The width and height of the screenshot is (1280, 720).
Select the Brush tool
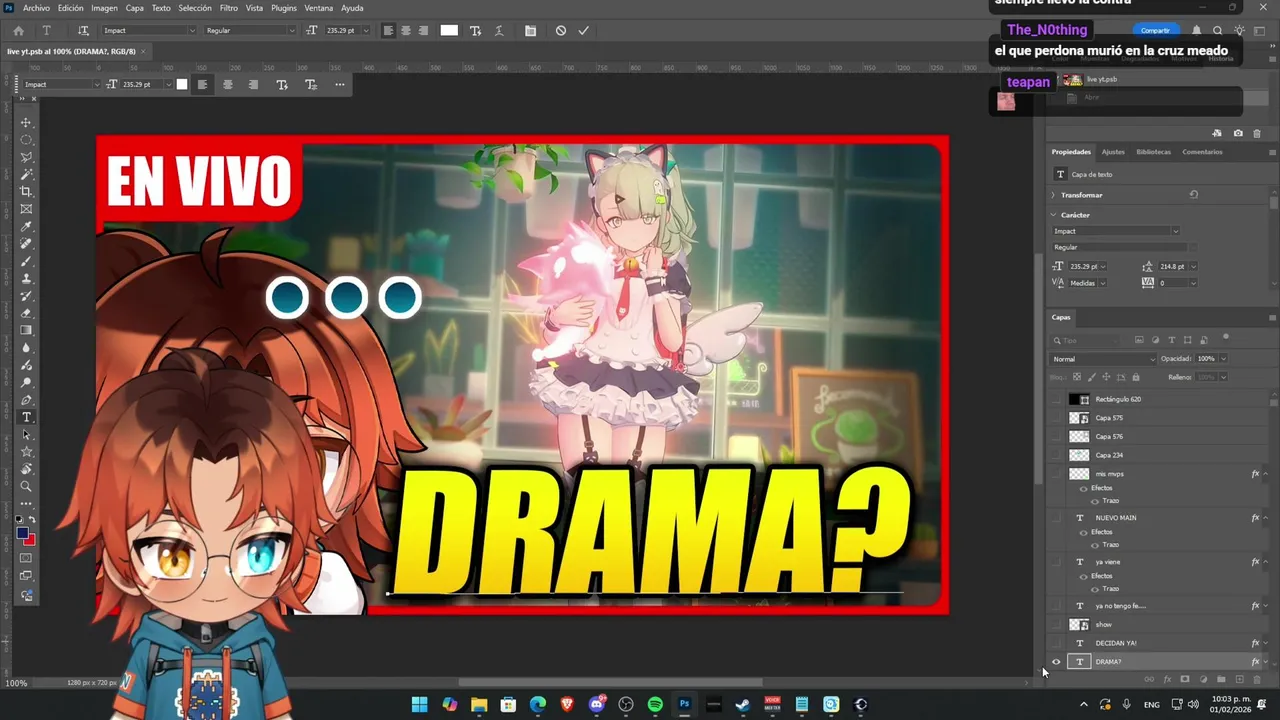[x=26, y=261]
